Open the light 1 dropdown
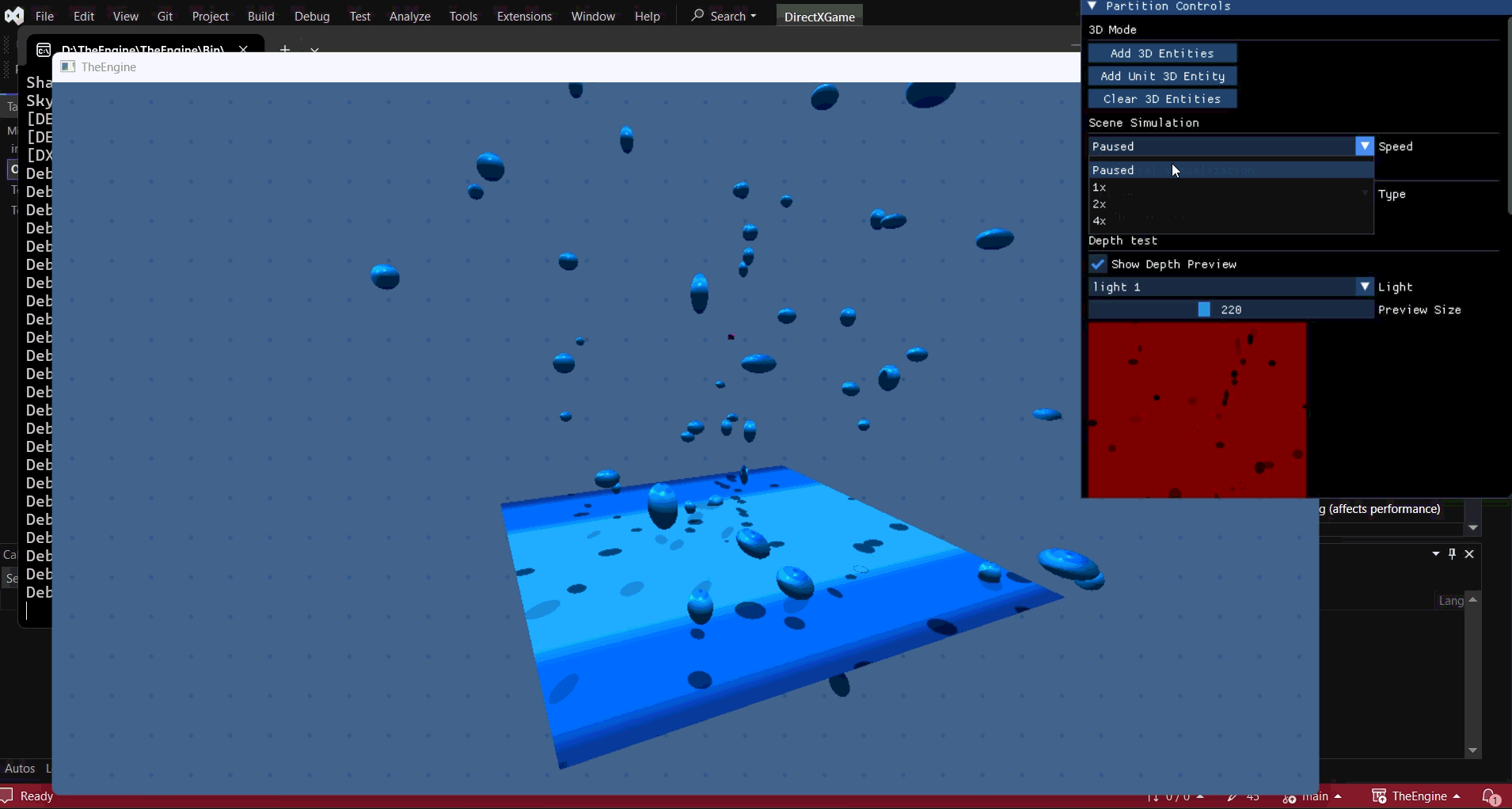 [1366, 287]
